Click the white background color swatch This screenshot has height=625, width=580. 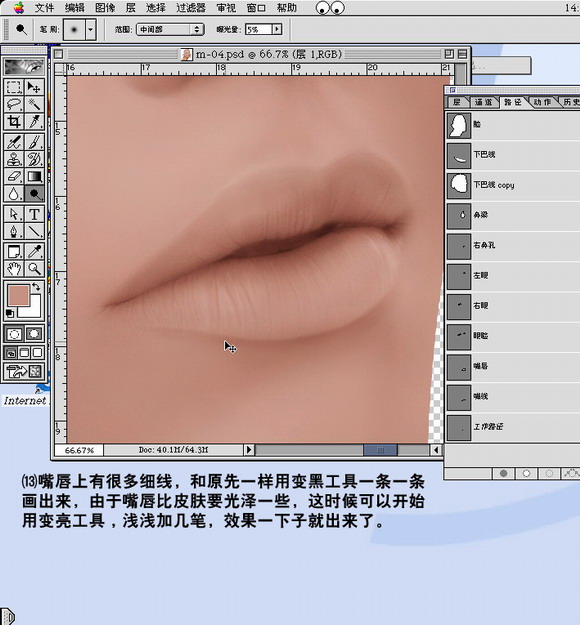click(34, 309)
